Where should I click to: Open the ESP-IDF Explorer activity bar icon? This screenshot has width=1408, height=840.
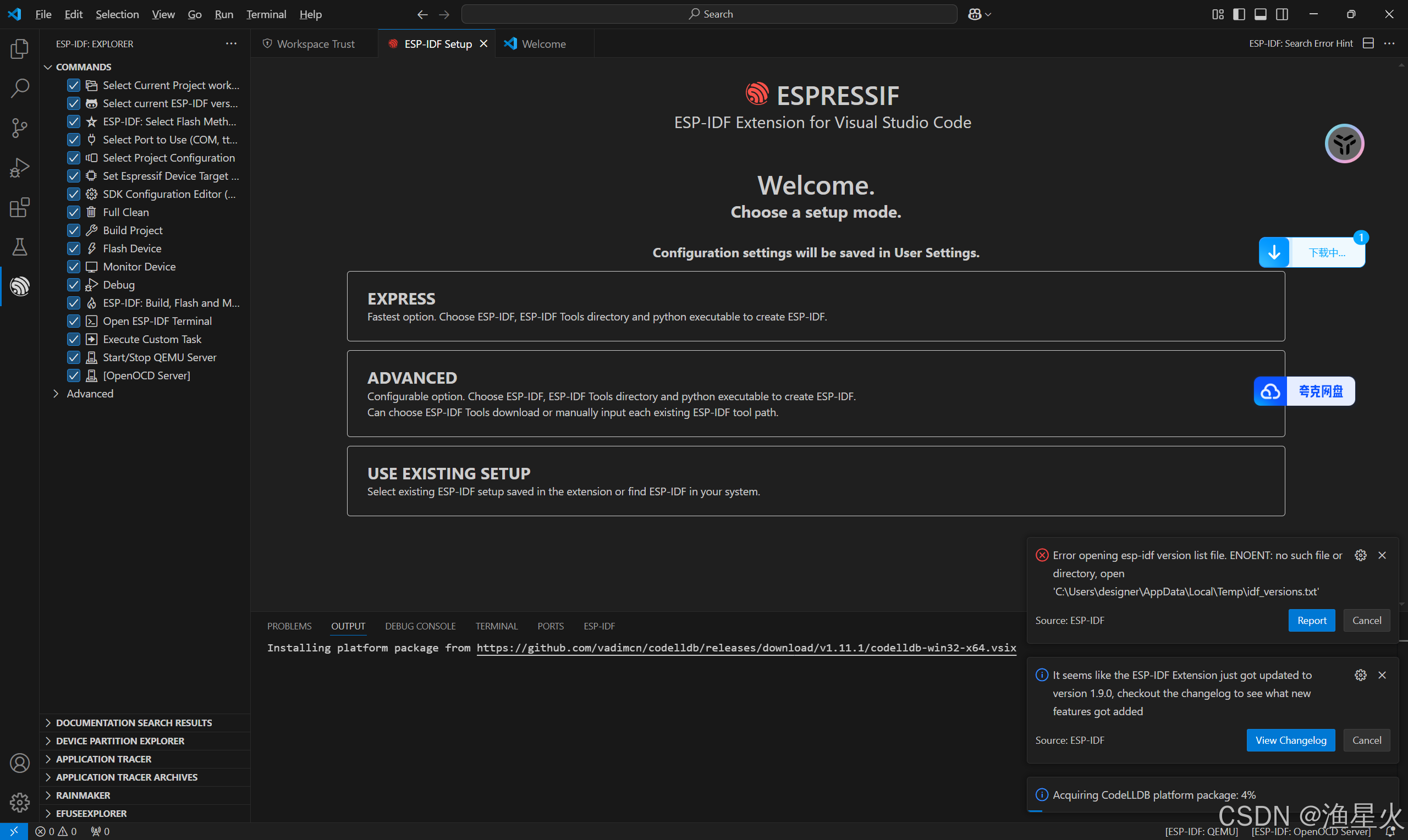click(20, 286)
